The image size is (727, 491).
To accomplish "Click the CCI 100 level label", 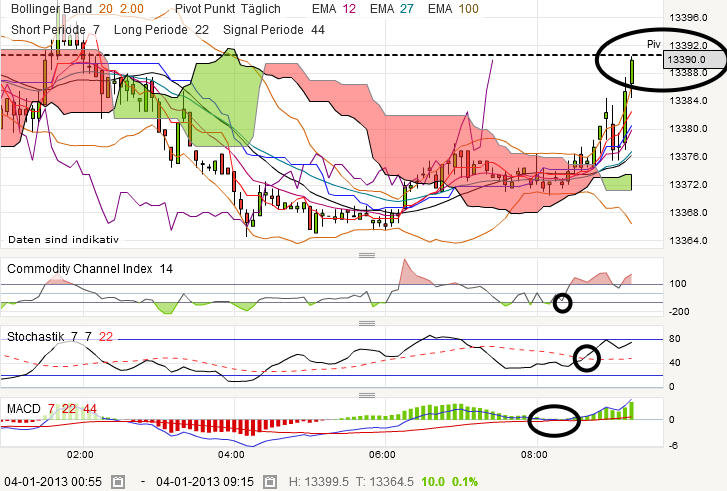I will 677,284.
